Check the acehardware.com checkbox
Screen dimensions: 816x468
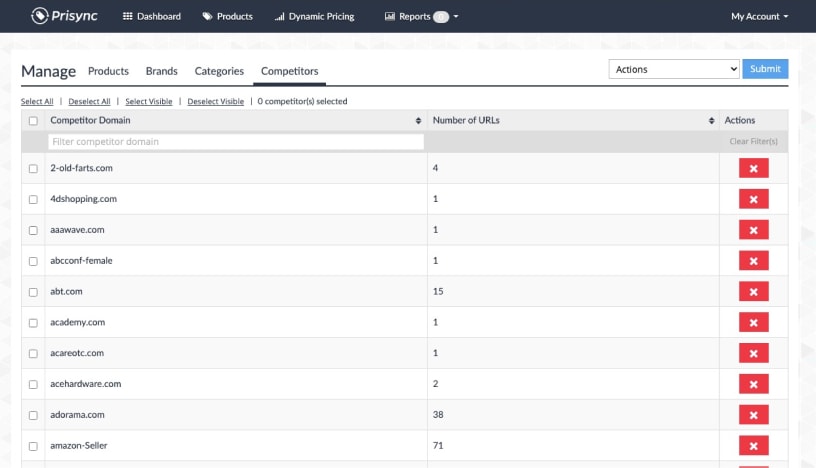tap(33, 384)
